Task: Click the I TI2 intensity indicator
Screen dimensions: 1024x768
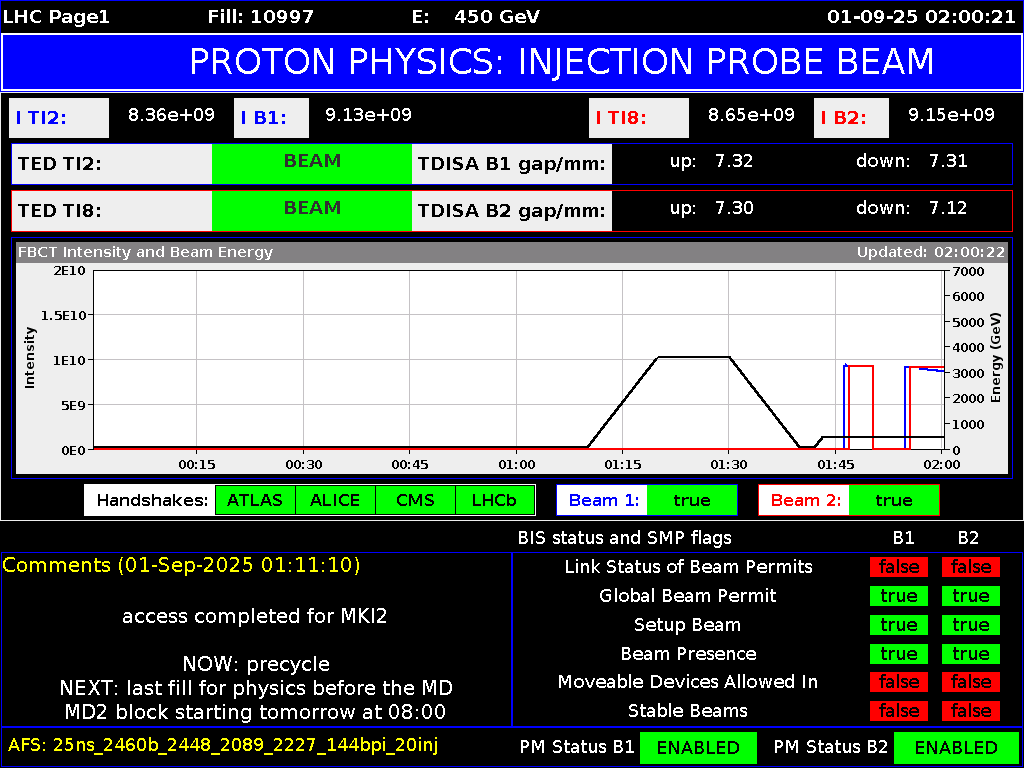Action: click(57, 118)
